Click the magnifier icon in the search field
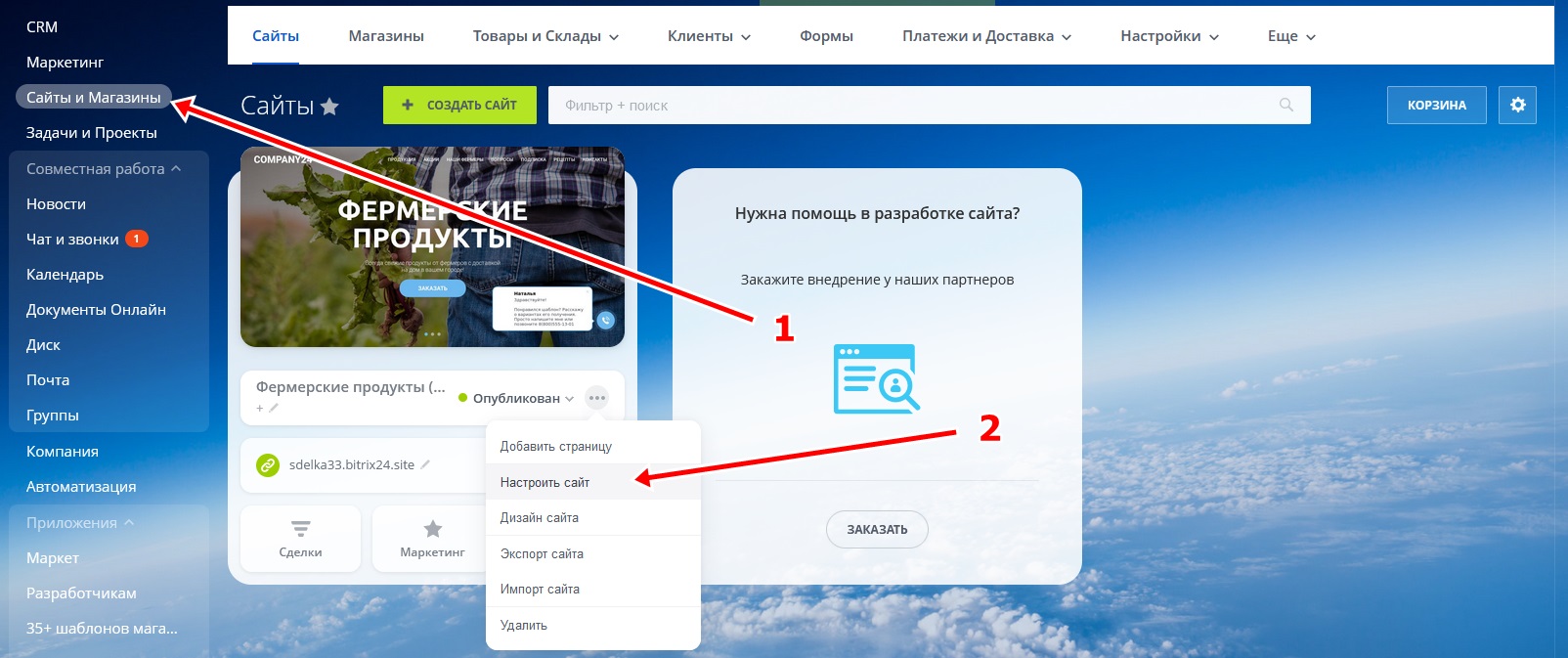This screenshot has height=658, width=1568. pos(1286,106)
